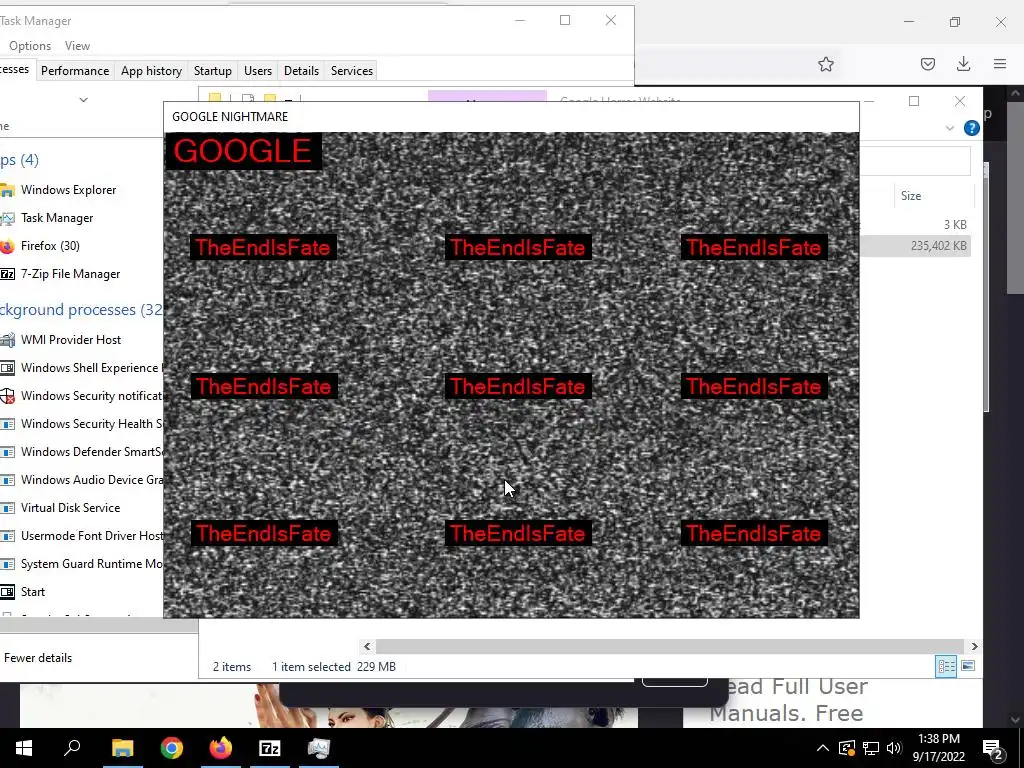The image size is (1024, 768).
Task: Select WMI Provider Host process
Action: click(x=82, y=340)
